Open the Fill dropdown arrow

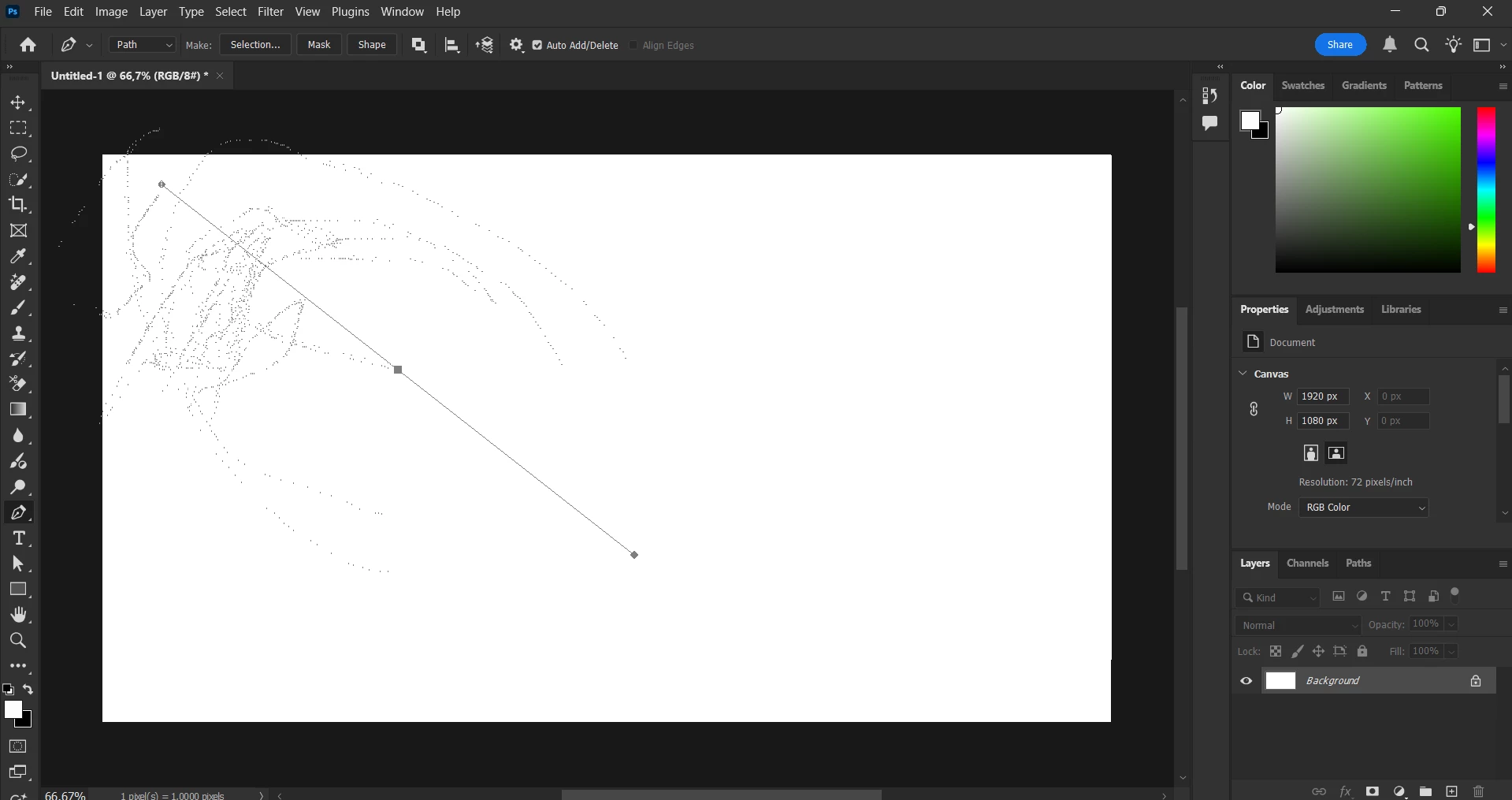click(x=1451, y=652)
